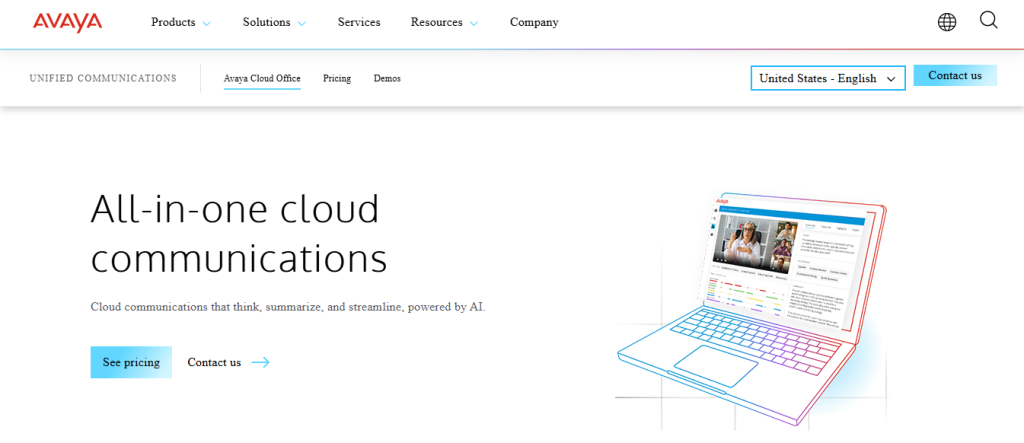This screenshot has height=443, width=1024.
Task: Go to the Demos tab
Action: (x=387, y=78)
